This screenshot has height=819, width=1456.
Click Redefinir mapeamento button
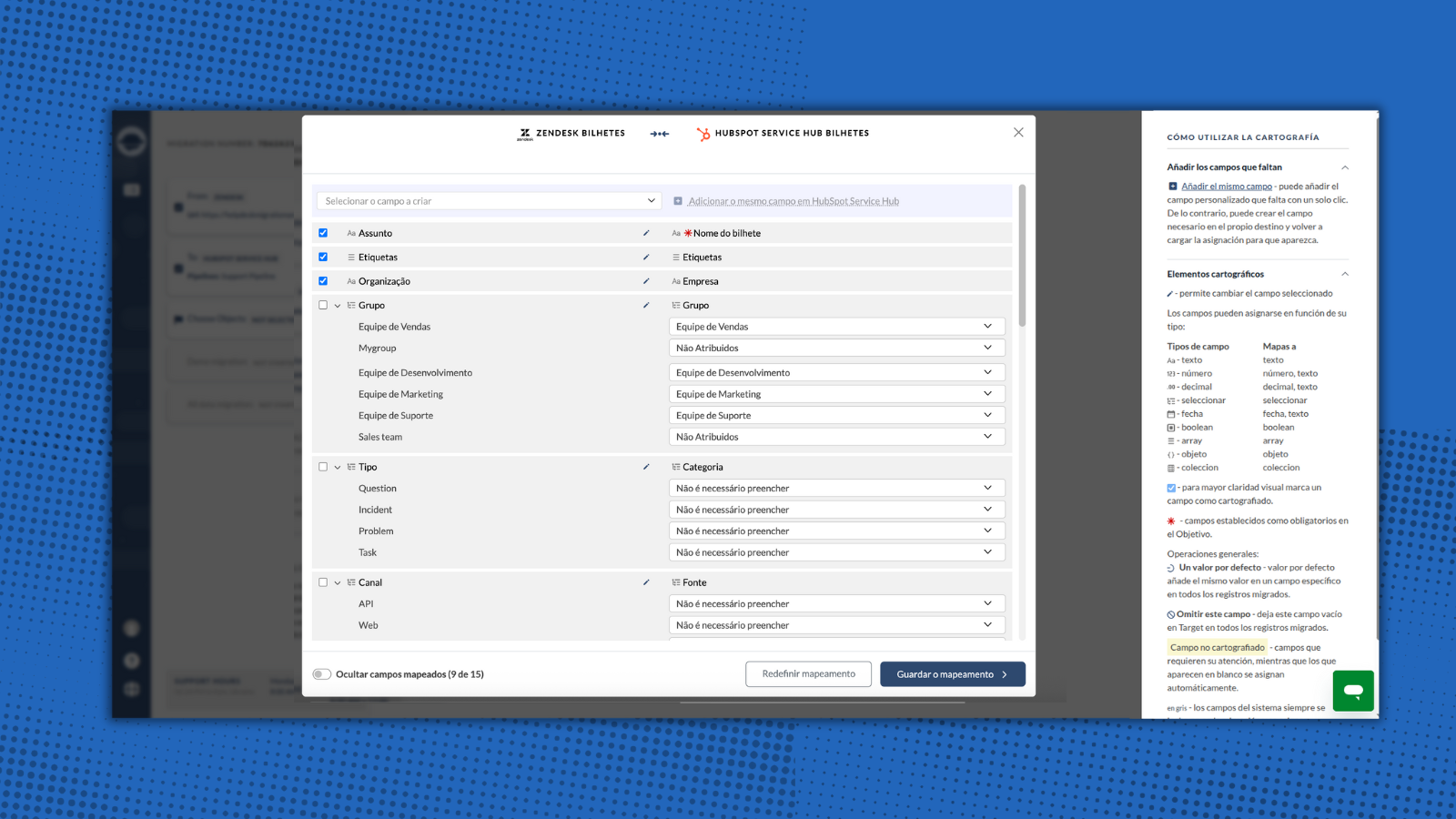(x=808, y=674)
